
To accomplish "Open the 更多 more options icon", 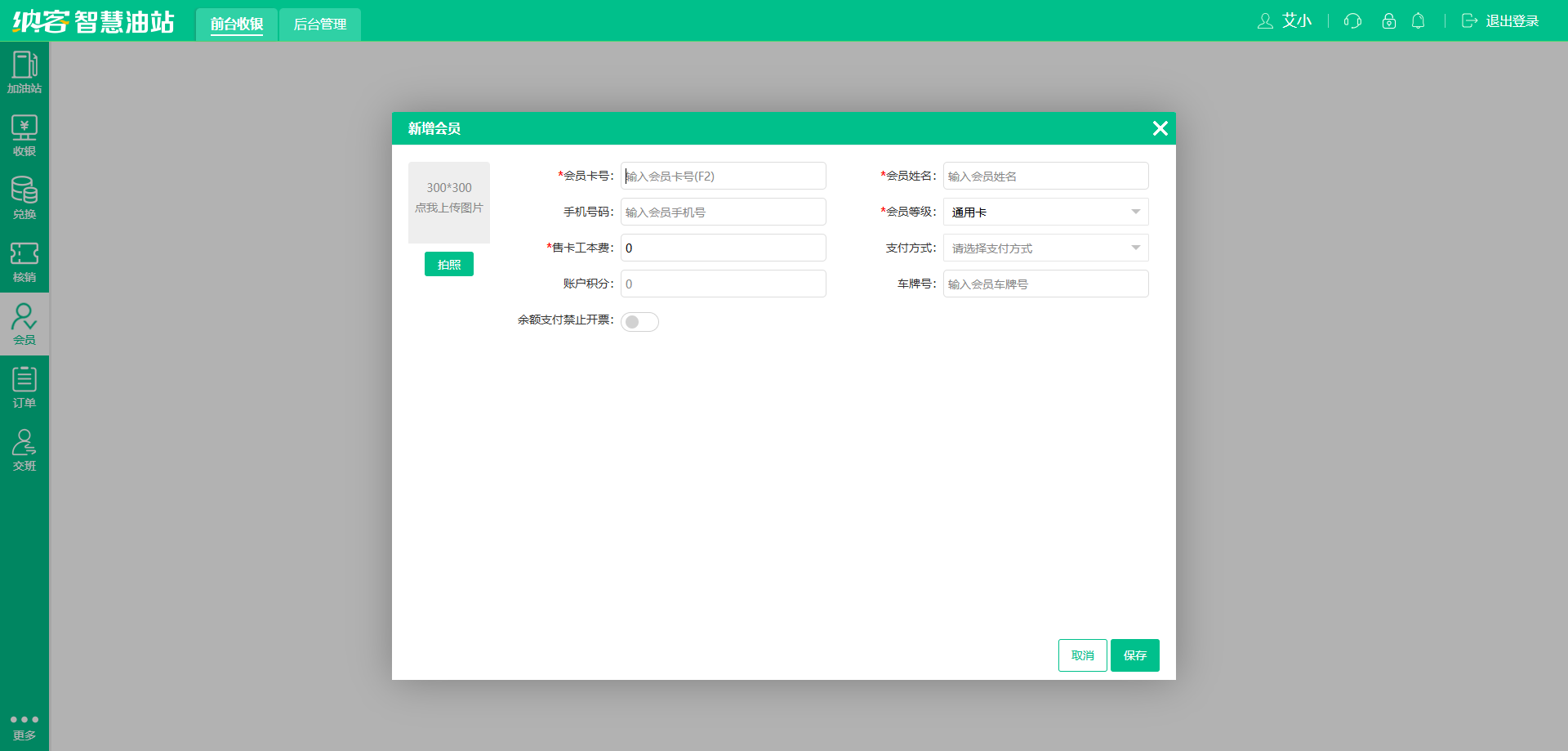I will tap(24, 726).
